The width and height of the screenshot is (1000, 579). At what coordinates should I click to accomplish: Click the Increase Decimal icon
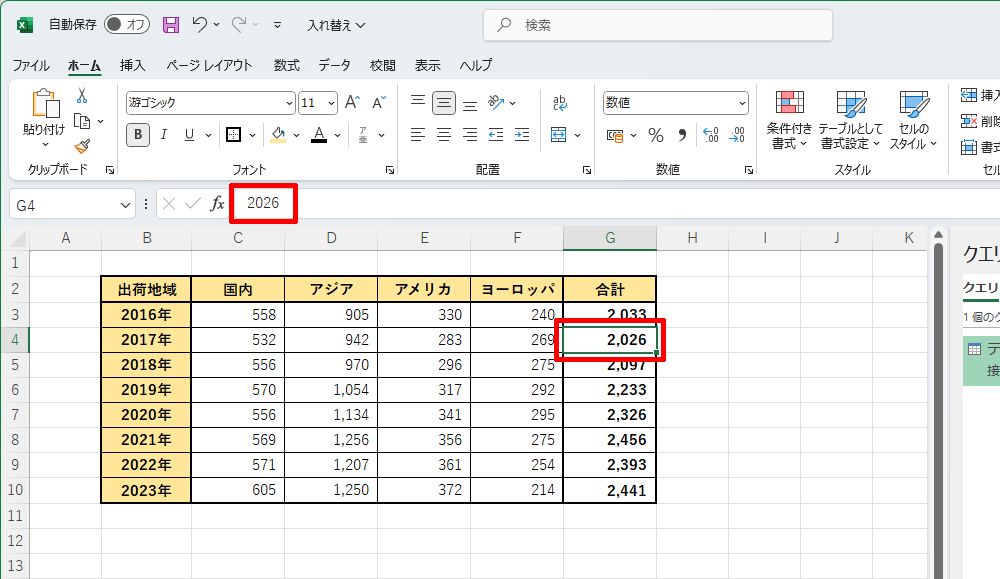pos(711,135)
